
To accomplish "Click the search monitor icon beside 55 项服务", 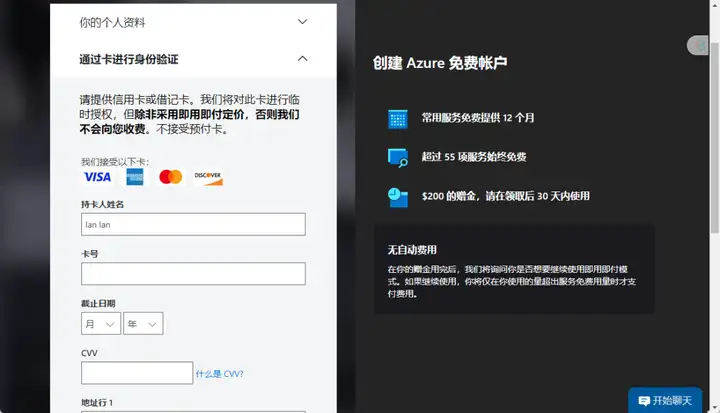I will pyautogui.click(x=398, y=158).
